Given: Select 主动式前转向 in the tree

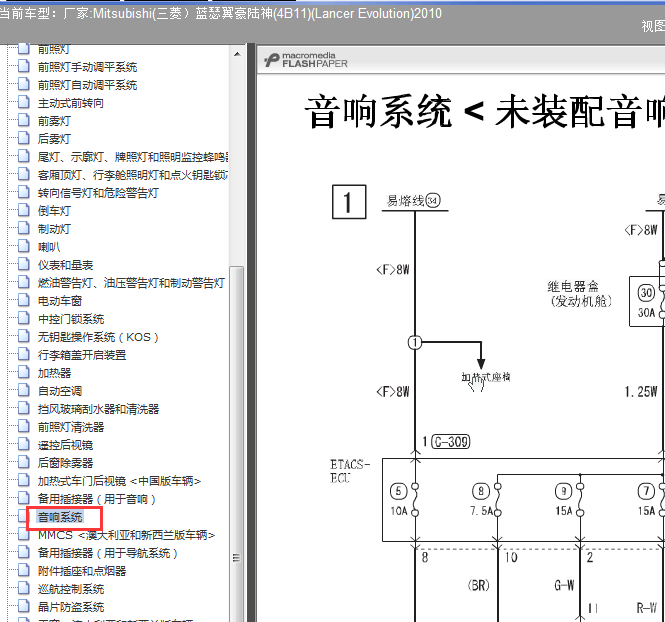Looking at the screenshot, I should [70, 103].
